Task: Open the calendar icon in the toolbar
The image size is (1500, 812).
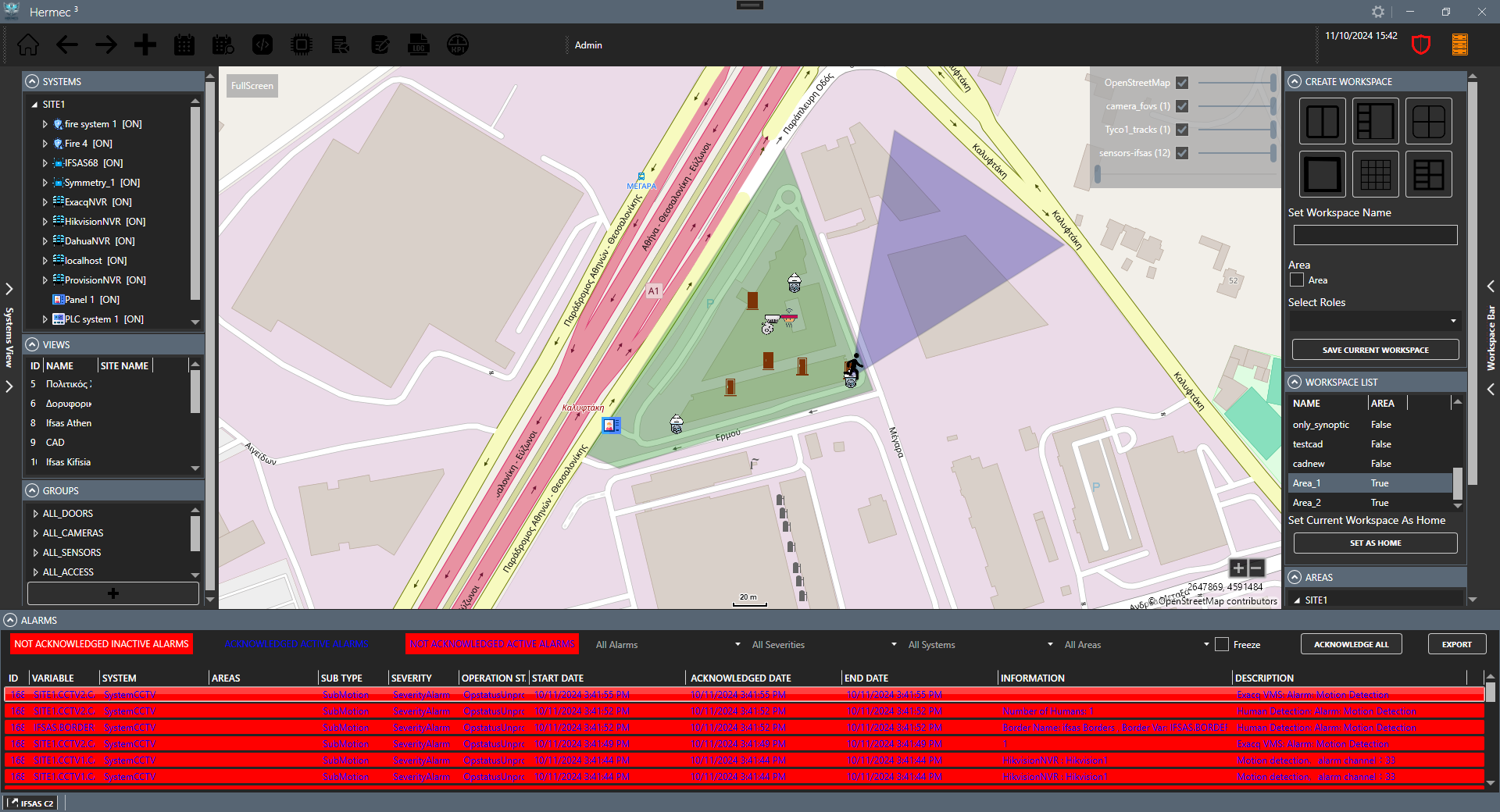Action: 184,45
